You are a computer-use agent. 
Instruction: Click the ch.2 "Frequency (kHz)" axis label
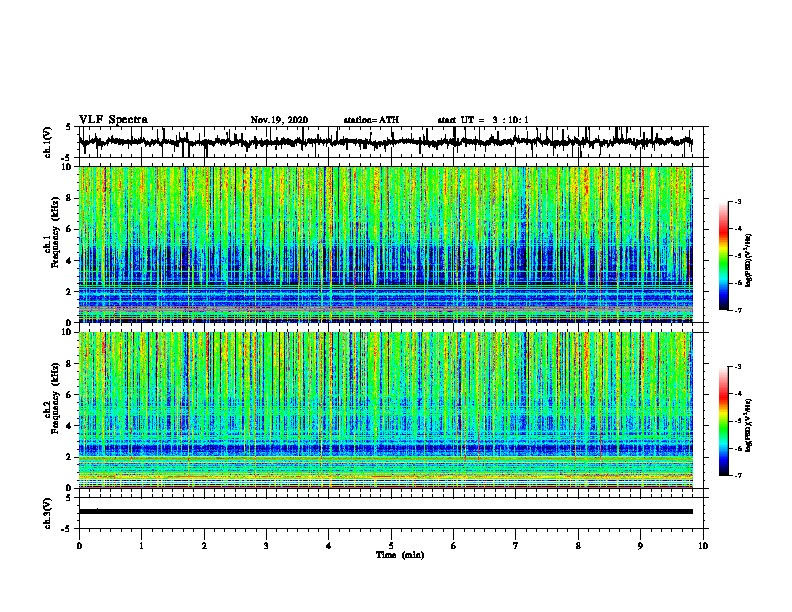coord(55,398)
